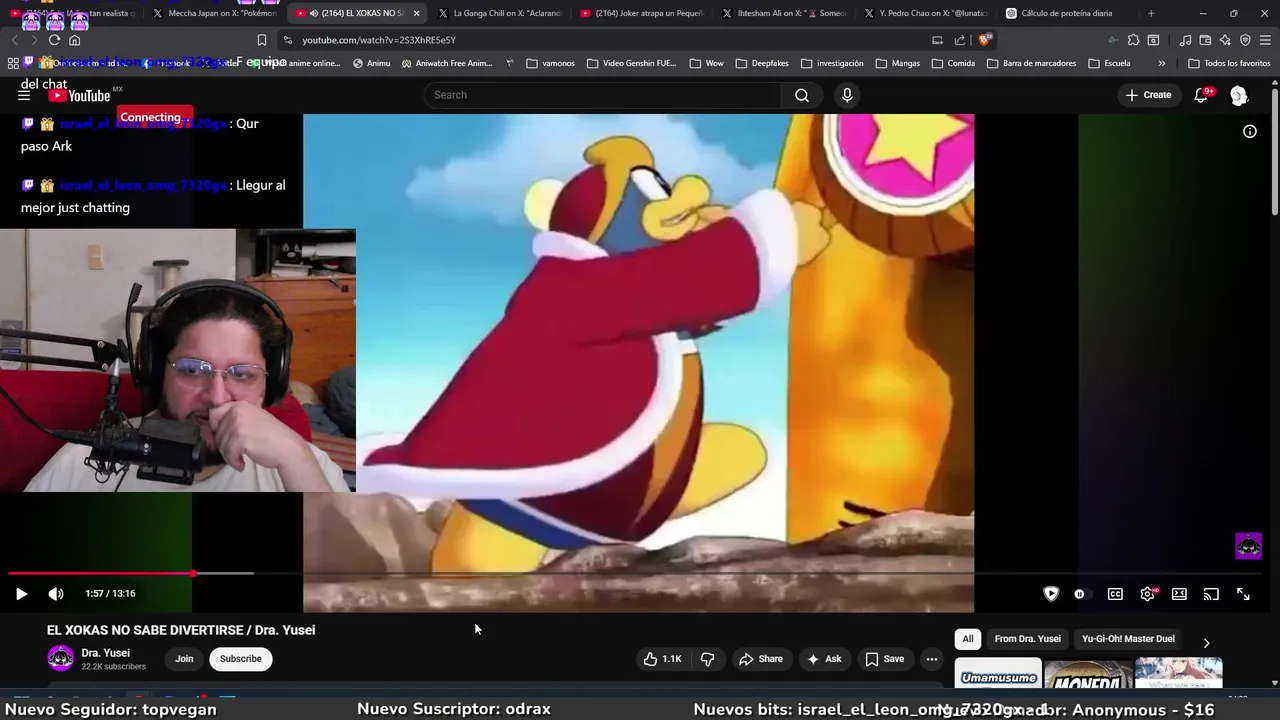
Task: Switch to Joker atrapa un Pequeño tab
Action: 642,13
